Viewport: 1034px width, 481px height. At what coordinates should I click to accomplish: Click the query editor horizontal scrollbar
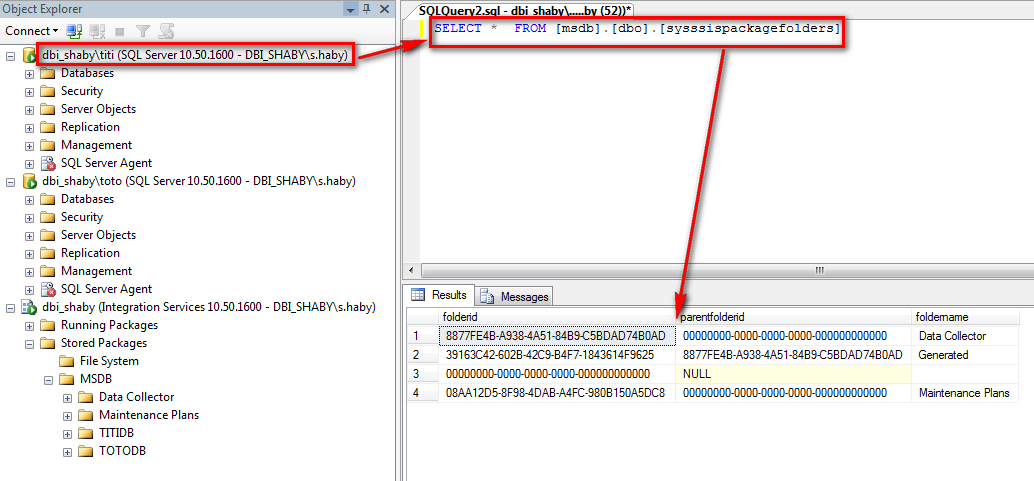point(820,270)
